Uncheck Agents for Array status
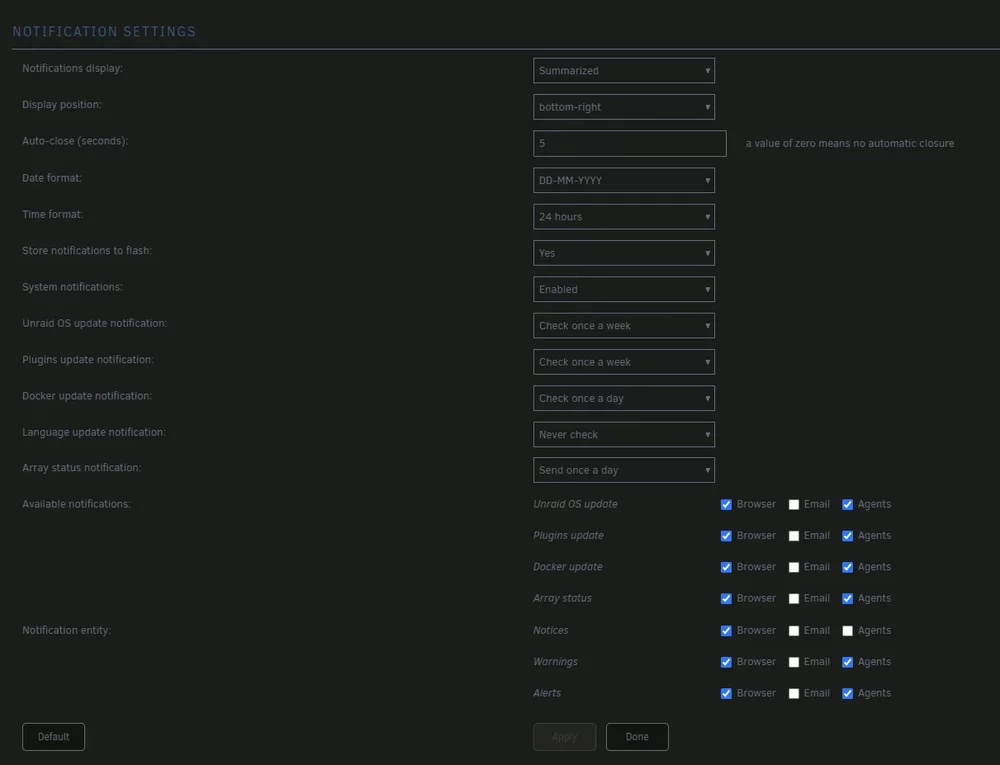This screenshot has width=1000, height=765. pyautogui.click(x=847, y=599)
